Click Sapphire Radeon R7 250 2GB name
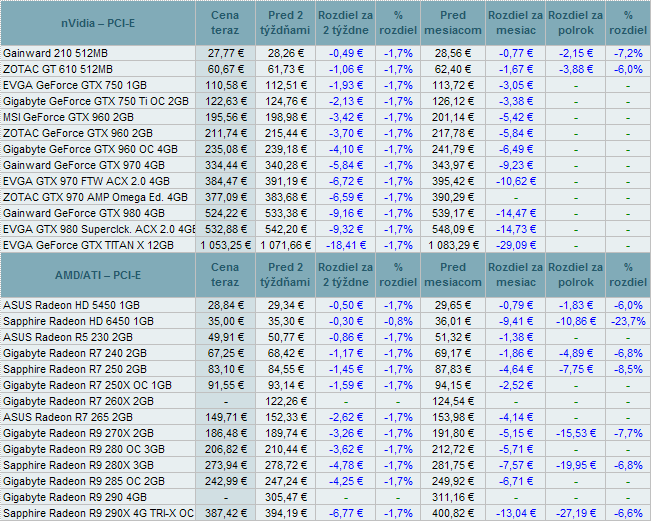 click(75, 369)
